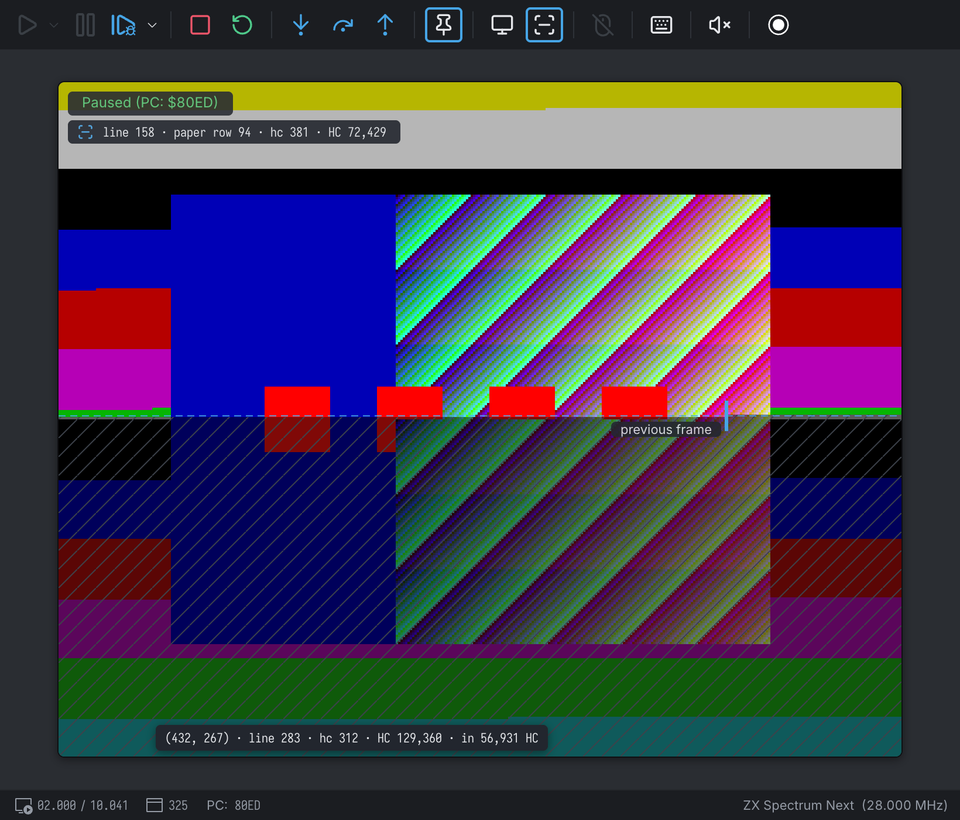Screen dimensions: 960x820
Task: Click the Start/Run play icon
Action: [27, 25]
